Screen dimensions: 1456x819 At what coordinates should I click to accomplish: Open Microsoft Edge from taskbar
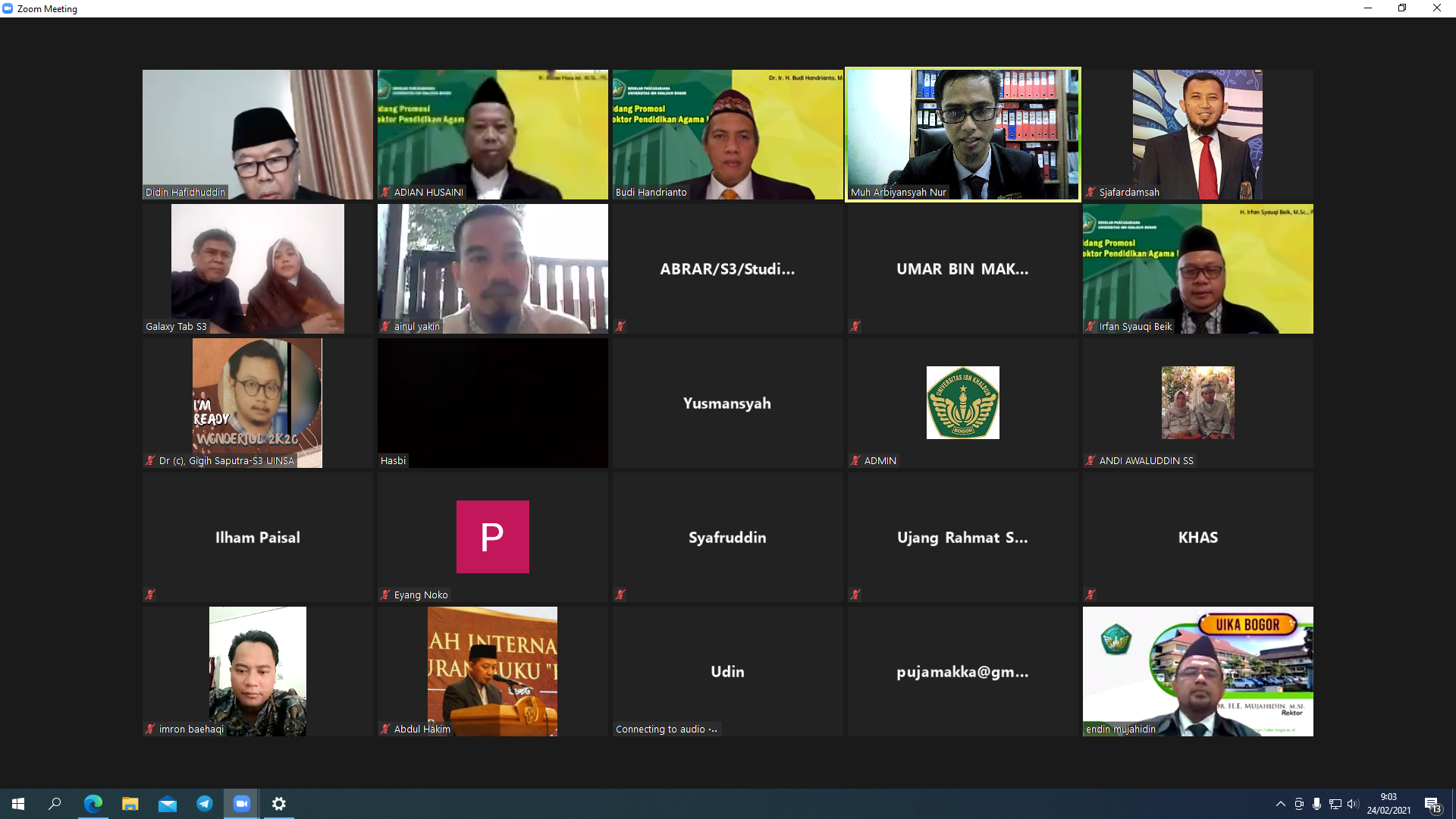(93, 804)
